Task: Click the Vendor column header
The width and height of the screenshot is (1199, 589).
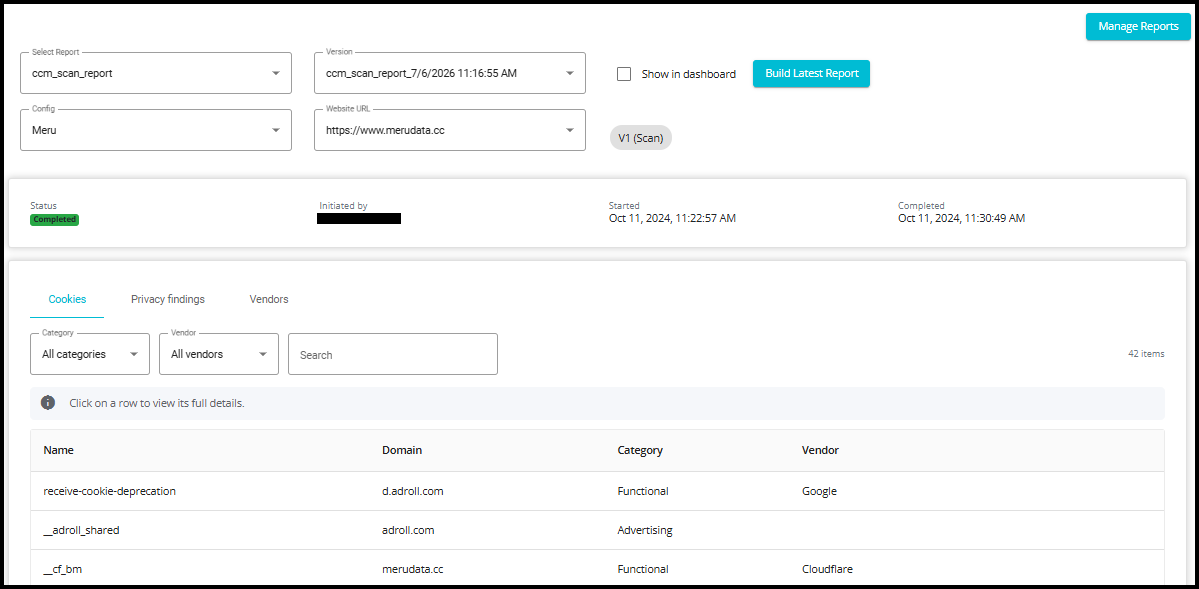Action: pyautogui.click(x=820, y=451)
